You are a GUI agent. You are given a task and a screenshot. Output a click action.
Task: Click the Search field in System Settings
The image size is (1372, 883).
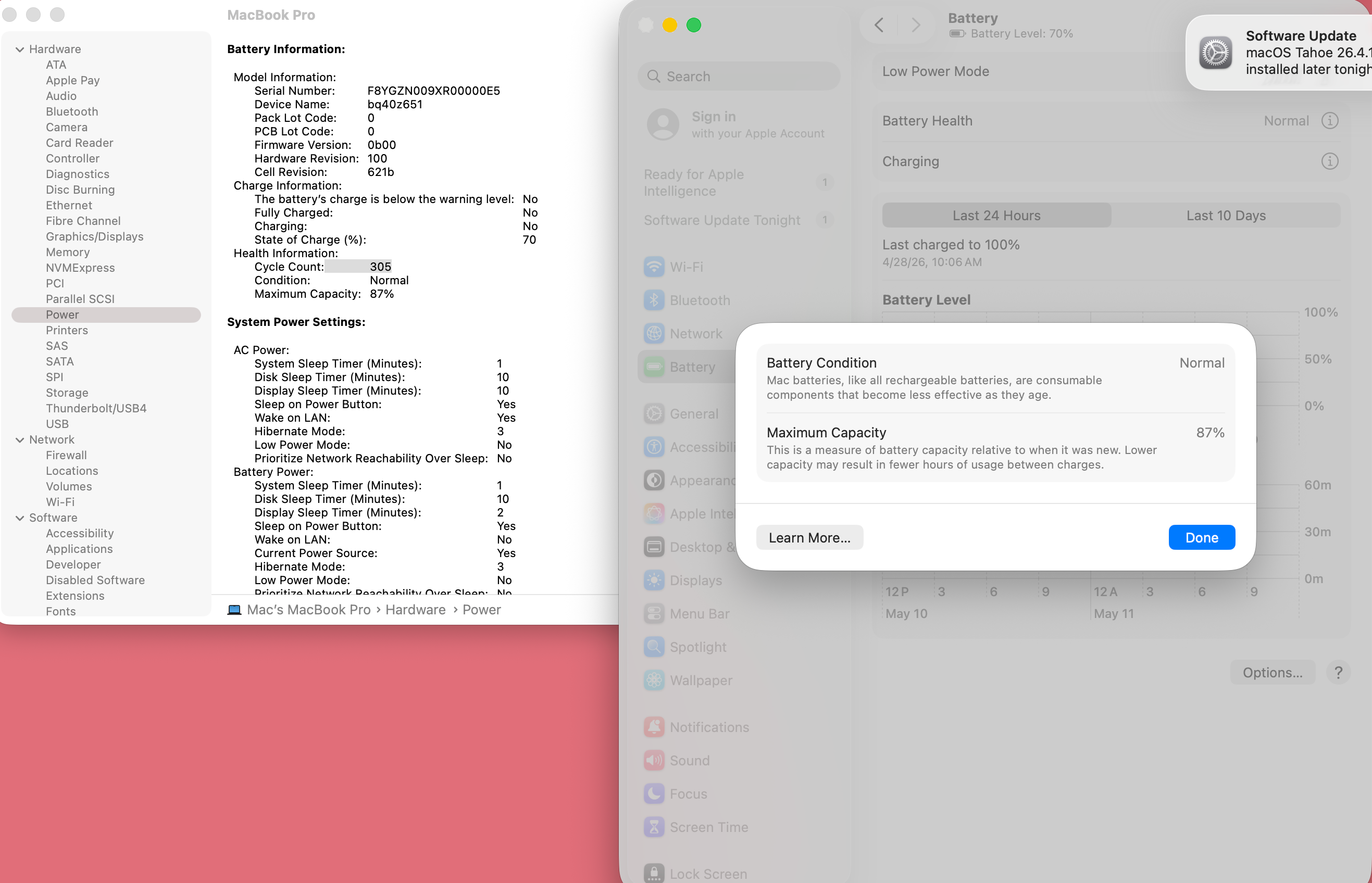click(739, 76)
